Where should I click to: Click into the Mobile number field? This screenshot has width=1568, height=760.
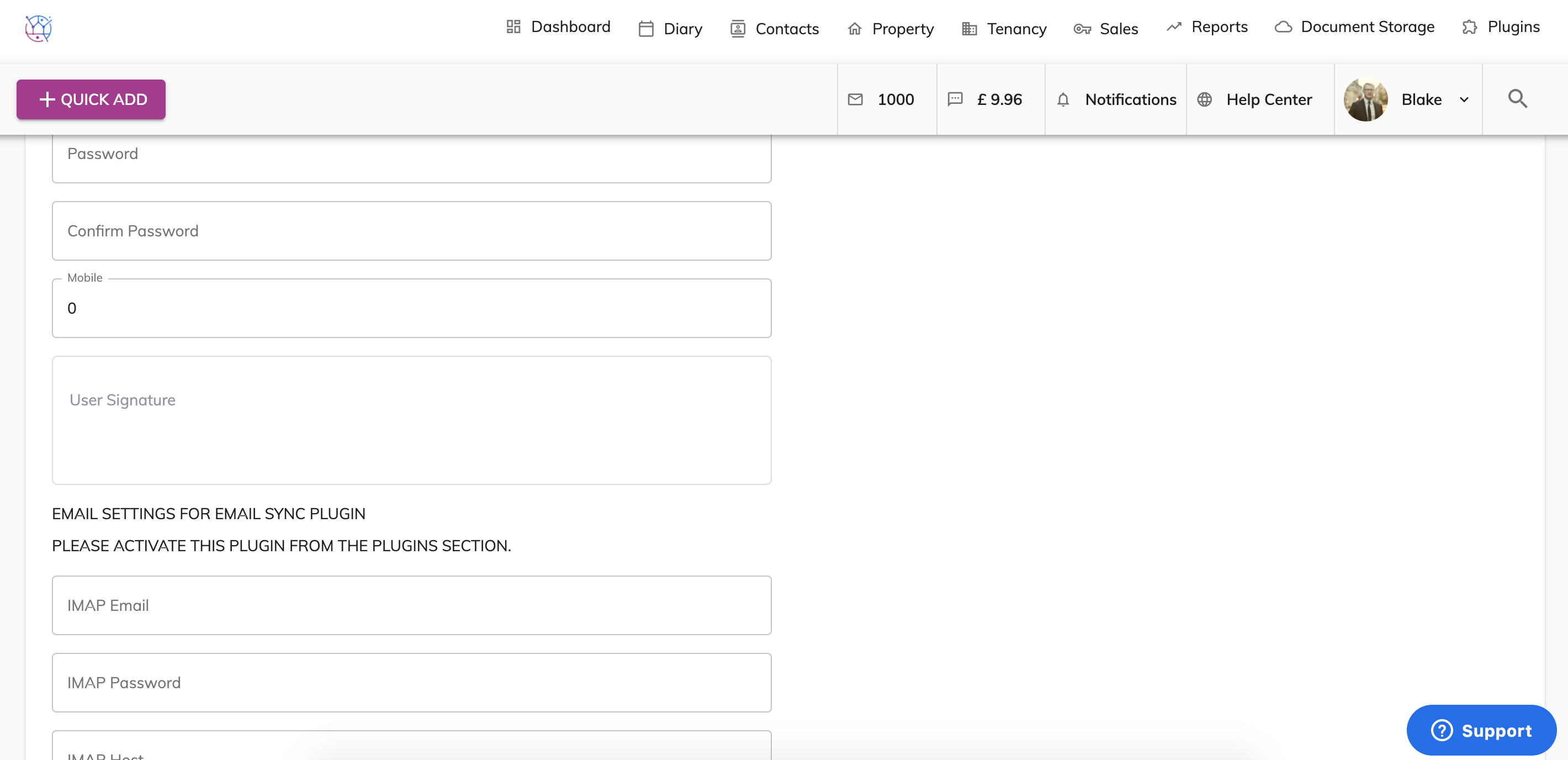411,308
